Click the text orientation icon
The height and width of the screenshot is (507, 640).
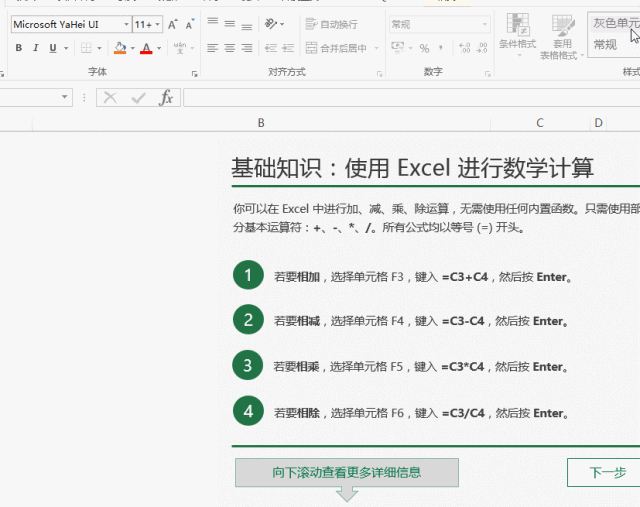(x=271, y=24)
